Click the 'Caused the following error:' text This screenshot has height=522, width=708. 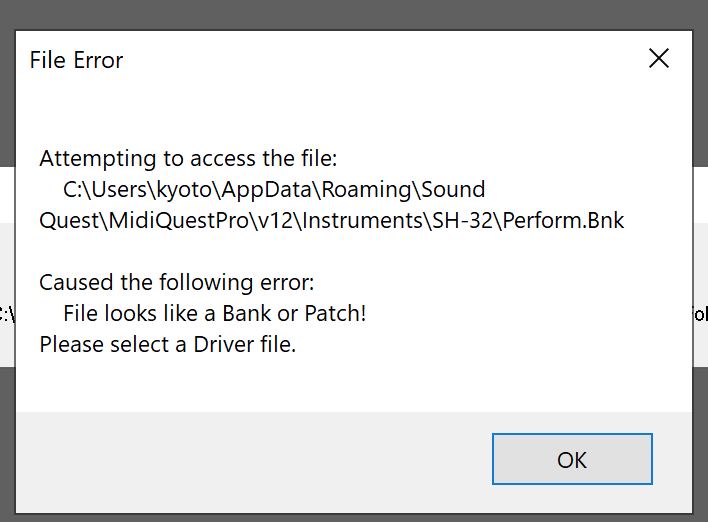tap(176, 283)
